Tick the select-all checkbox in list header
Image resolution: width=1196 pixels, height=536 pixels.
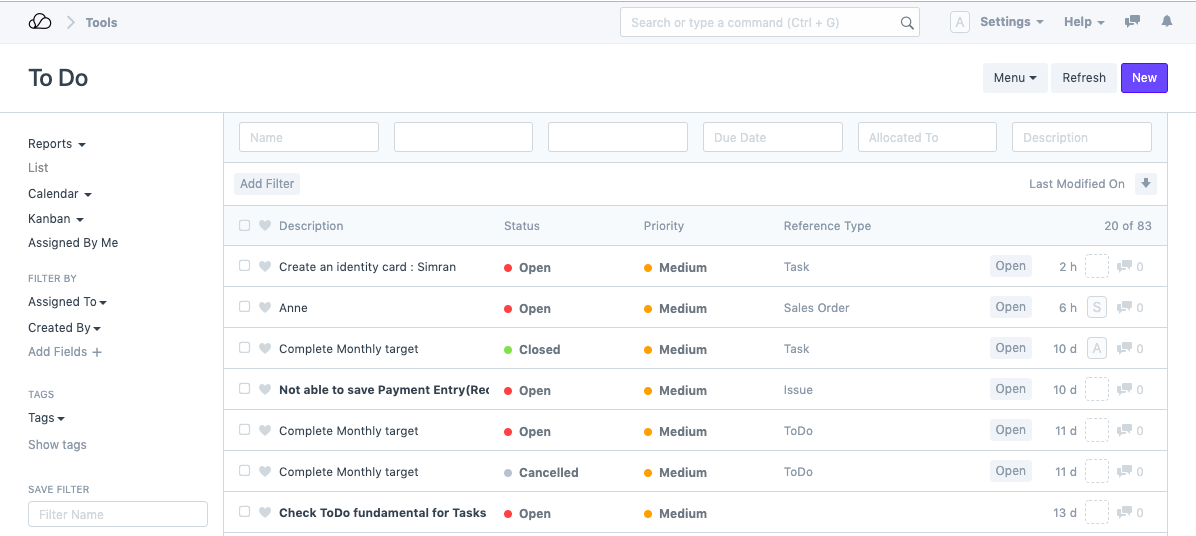click(245, 226)
